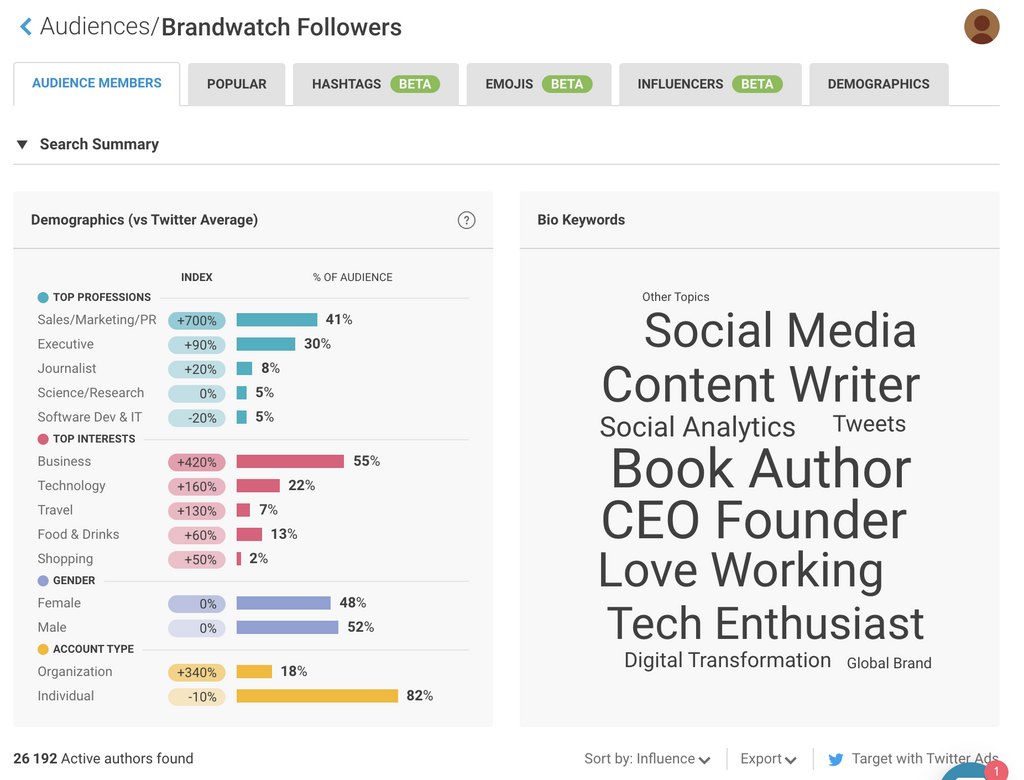Go to the Emojis tab
This screenshot has width=1024, height=780.
click(x=538, y=84)
